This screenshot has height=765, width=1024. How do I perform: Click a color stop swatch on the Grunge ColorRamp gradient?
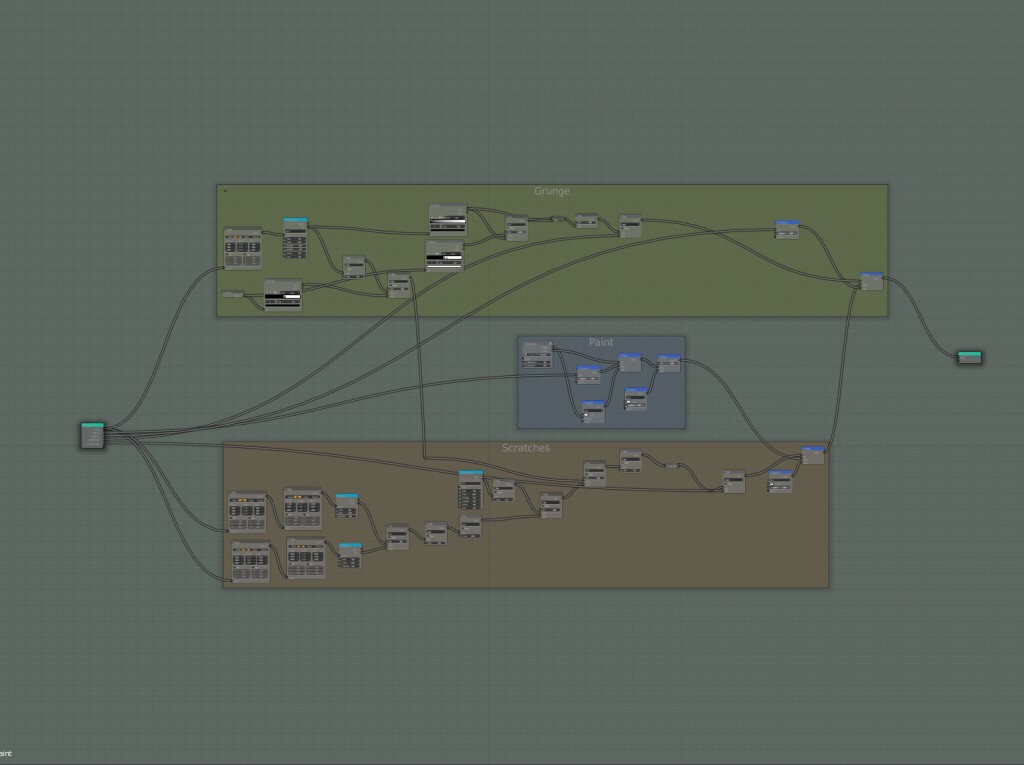coord(431,221)
